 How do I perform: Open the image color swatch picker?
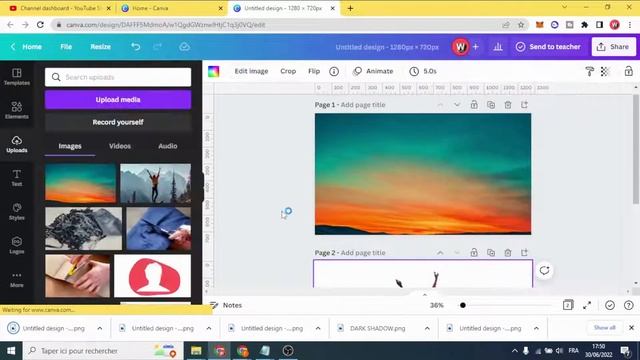[213, 71]
